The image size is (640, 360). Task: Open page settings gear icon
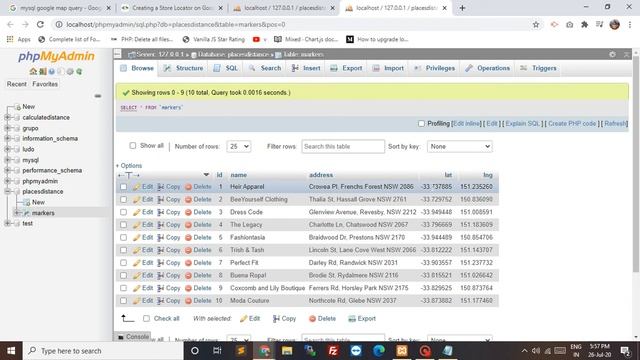[612, 54]
